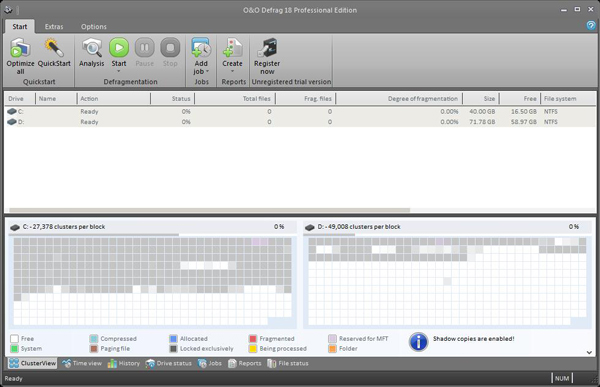Screen dimensions: 600x387
Task: Click 'C: - 27,378 clusters per block' label
Action: coord(64,227)
